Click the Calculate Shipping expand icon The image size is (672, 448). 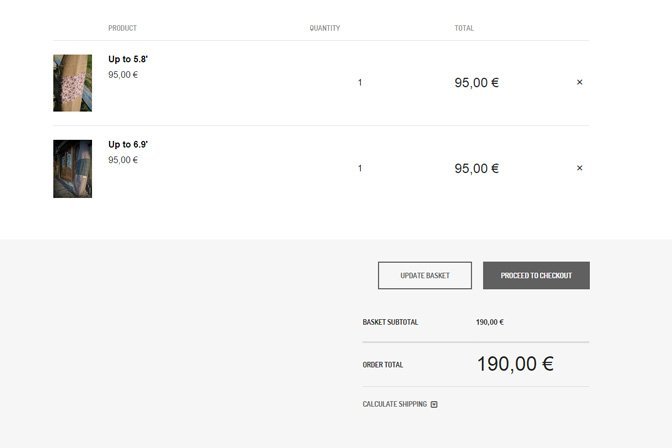pos(434,404)
